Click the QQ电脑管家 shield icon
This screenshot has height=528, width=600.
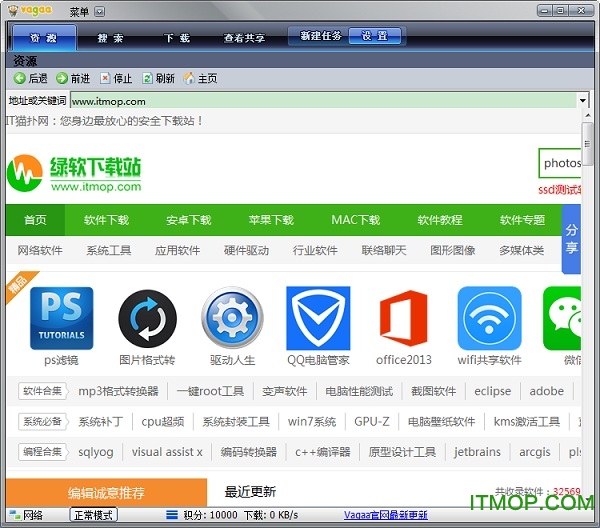(318, 318)
